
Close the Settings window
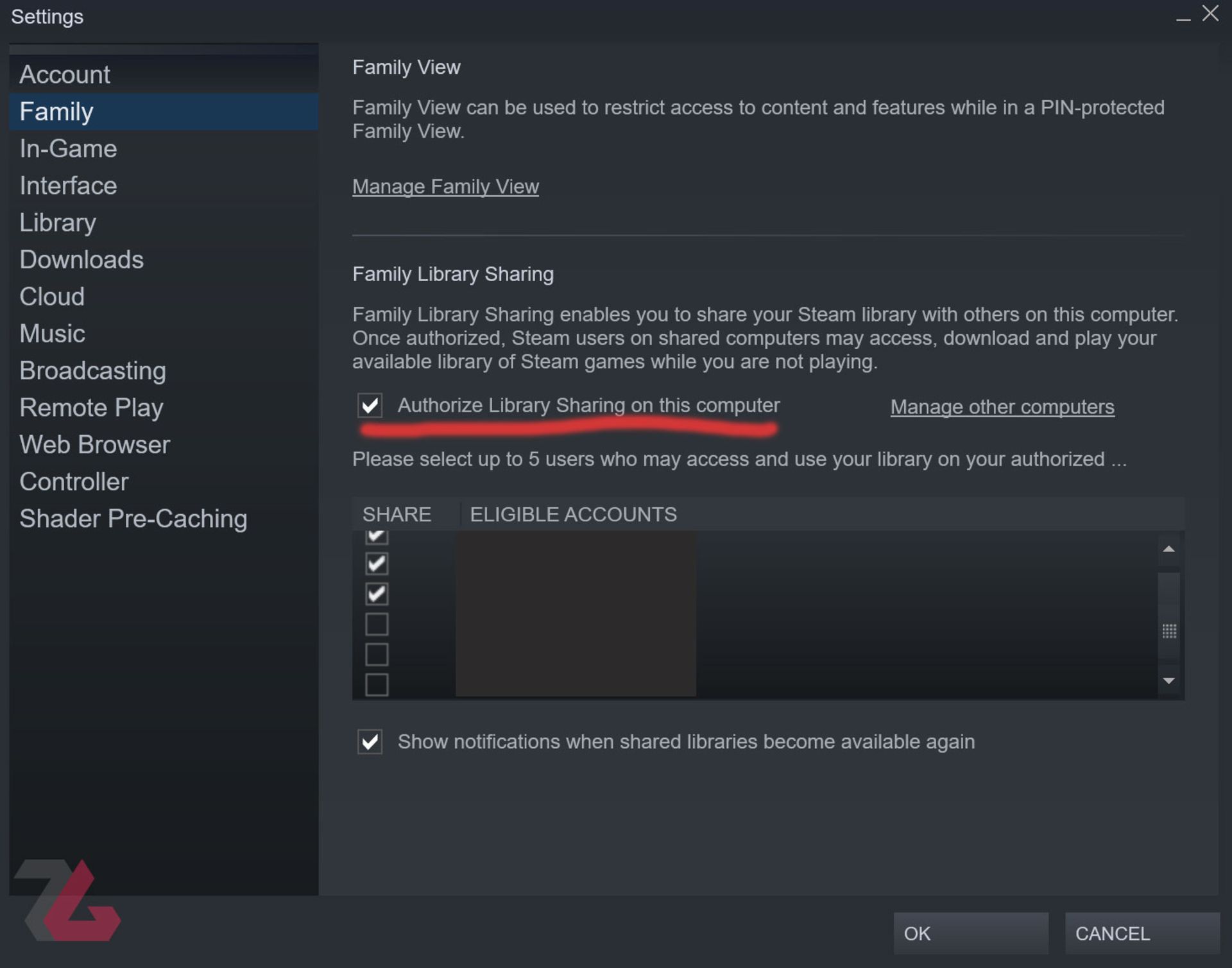click(x=1210, y=13)
